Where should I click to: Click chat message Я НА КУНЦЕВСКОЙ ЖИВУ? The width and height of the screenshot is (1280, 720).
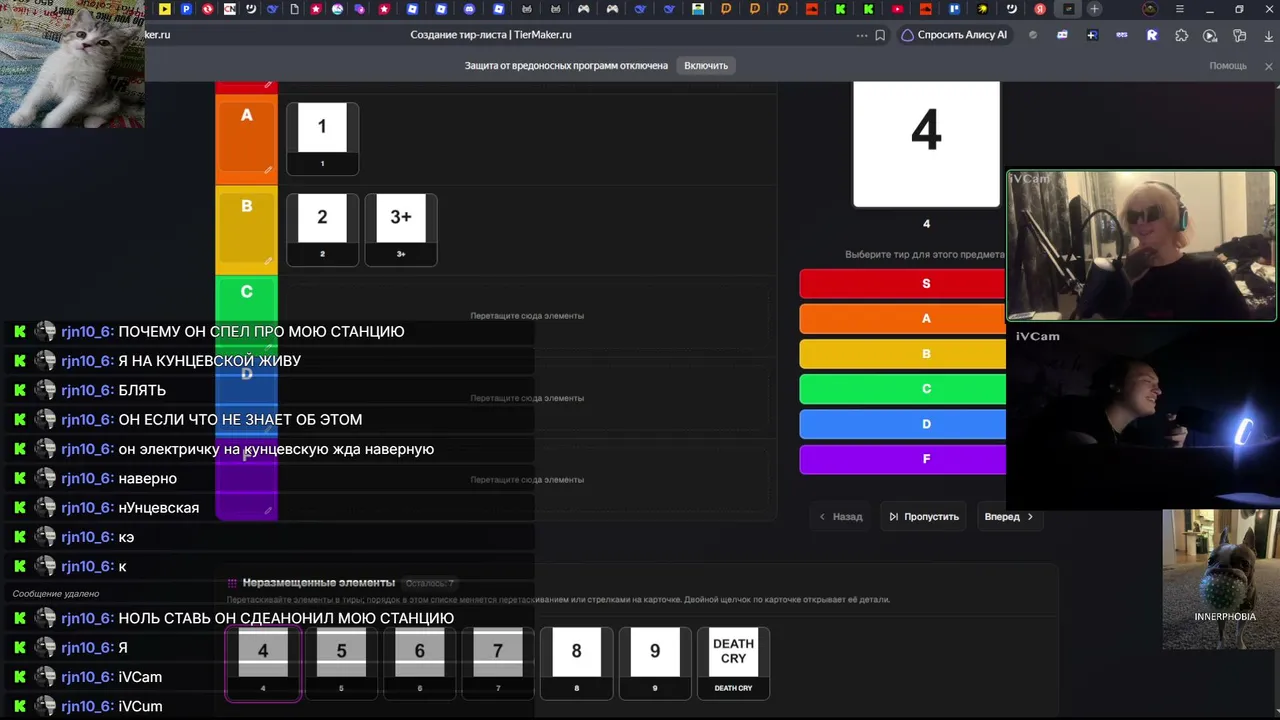tap(209, 360)
